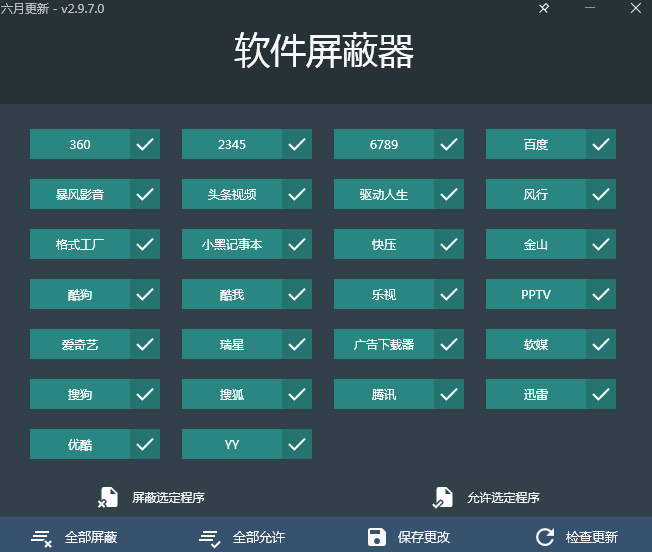Toggle the checkmark for 6789
The height and width of the screenshot is (552, 652).
(x=449, y=144)
